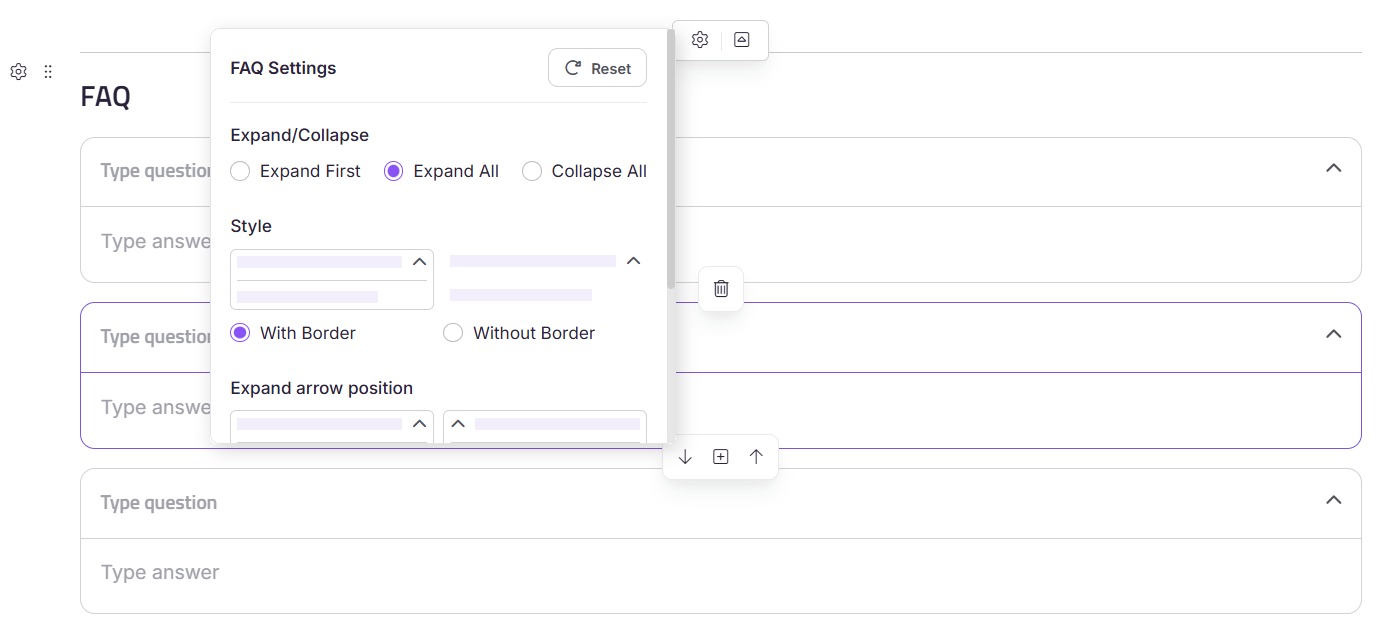1378x629 pixels.
Task: Click the 'Style' section label
Action: point(251,226)
